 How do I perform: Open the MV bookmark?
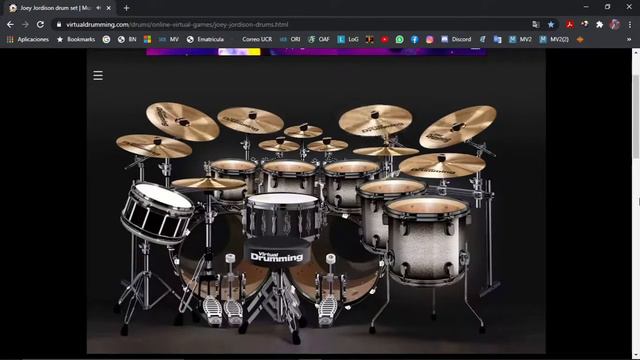[169, 39]
